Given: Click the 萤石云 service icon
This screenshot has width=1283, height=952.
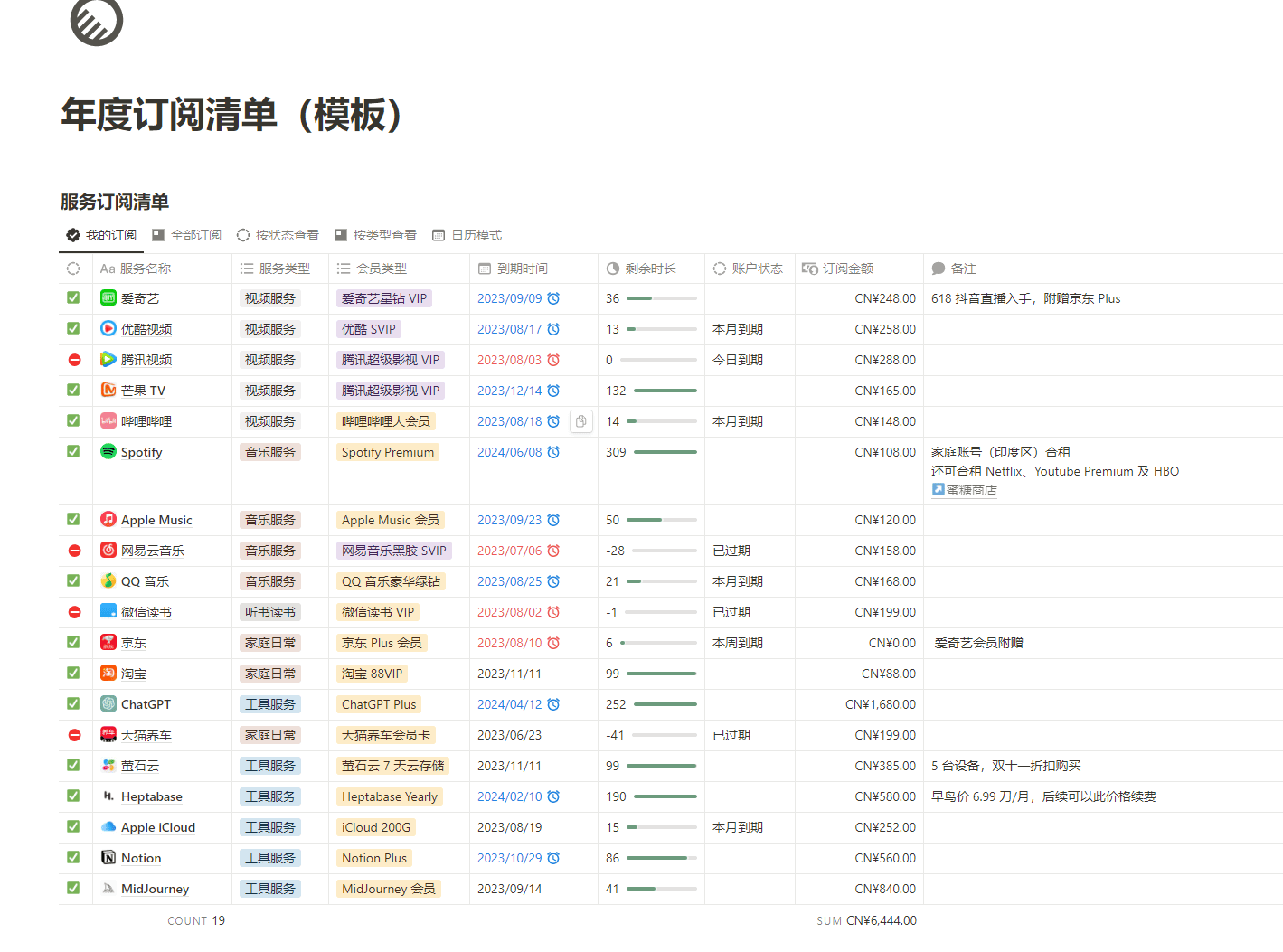Looking at the screenshot, I should click(108, 765).
